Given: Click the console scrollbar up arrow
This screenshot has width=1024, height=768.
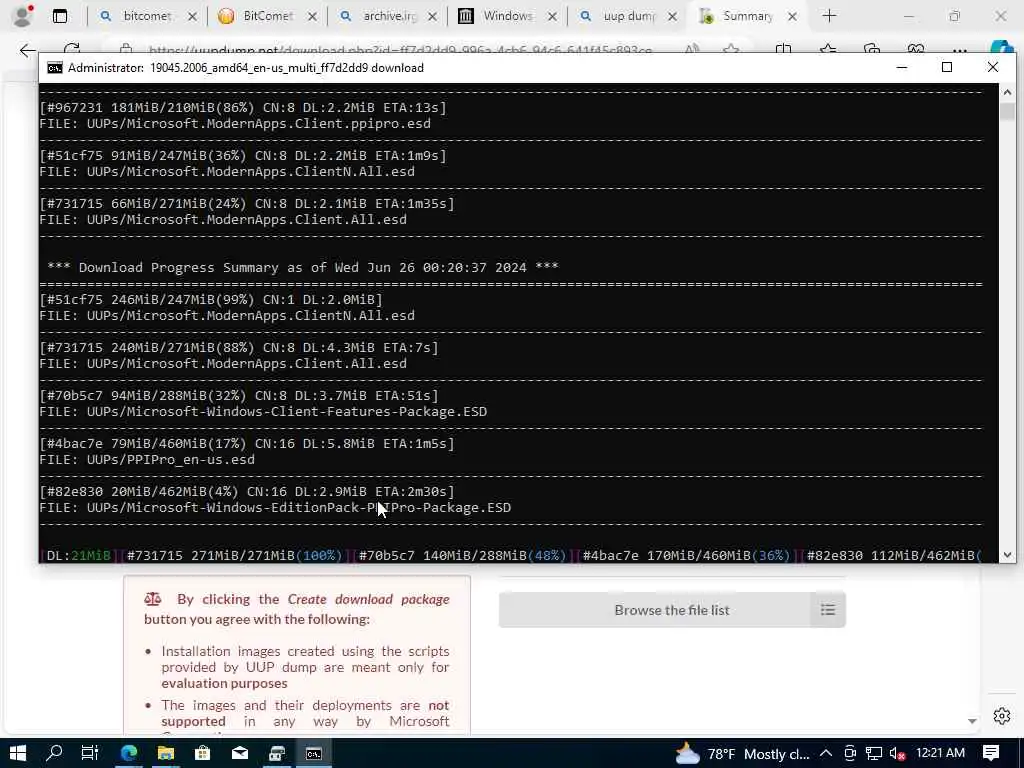Looking at the screenshot, I should pos(1007,92).
